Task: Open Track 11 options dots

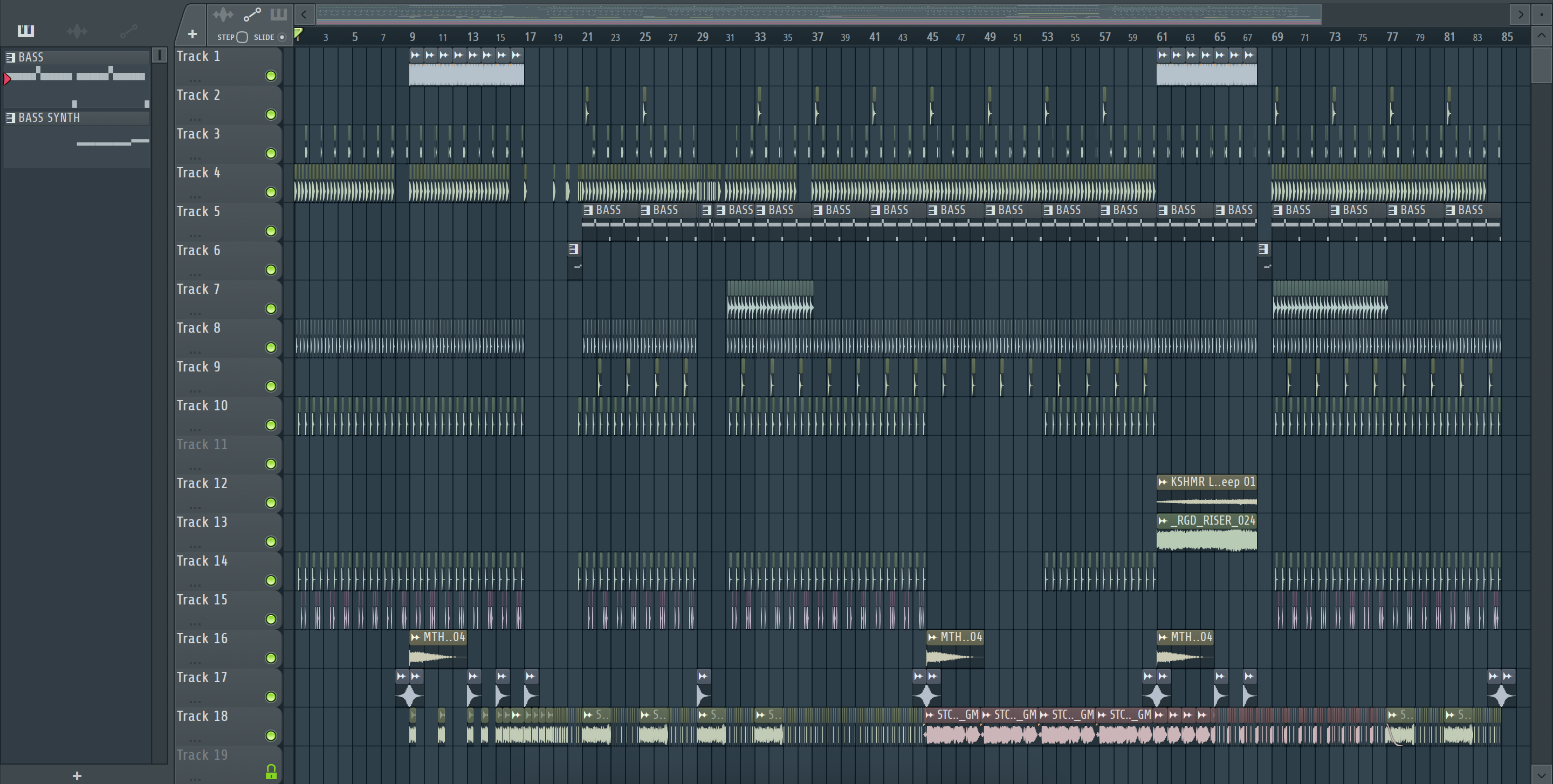Action: point(195,468)
